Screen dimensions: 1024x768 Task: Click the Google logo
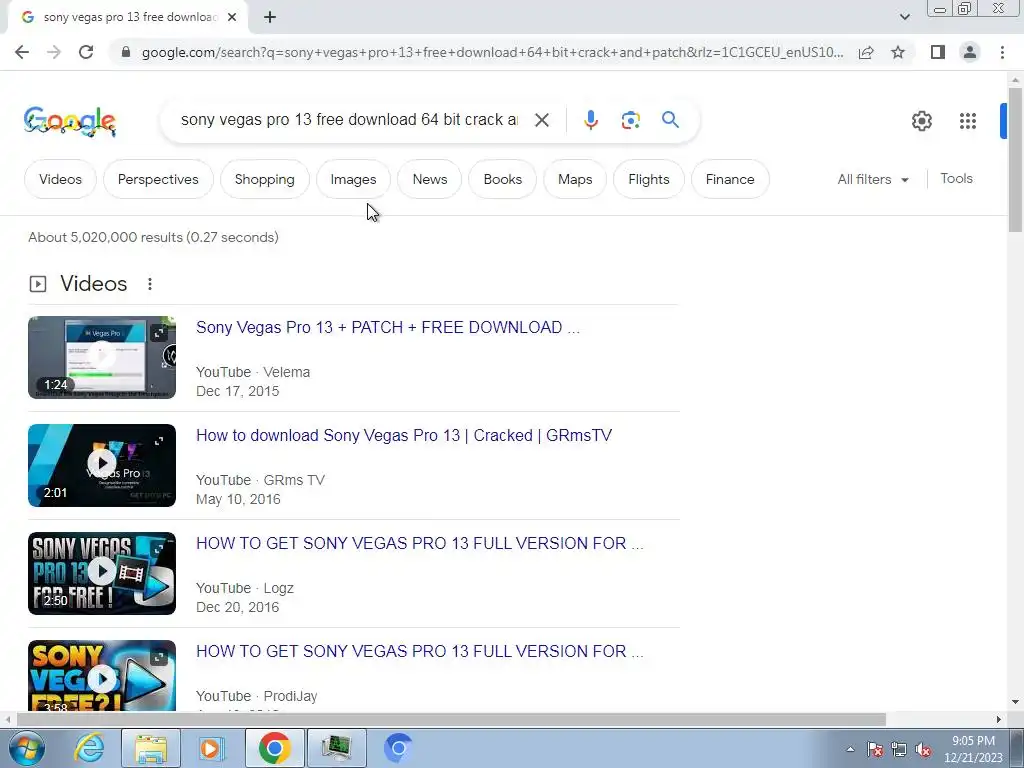70,121
